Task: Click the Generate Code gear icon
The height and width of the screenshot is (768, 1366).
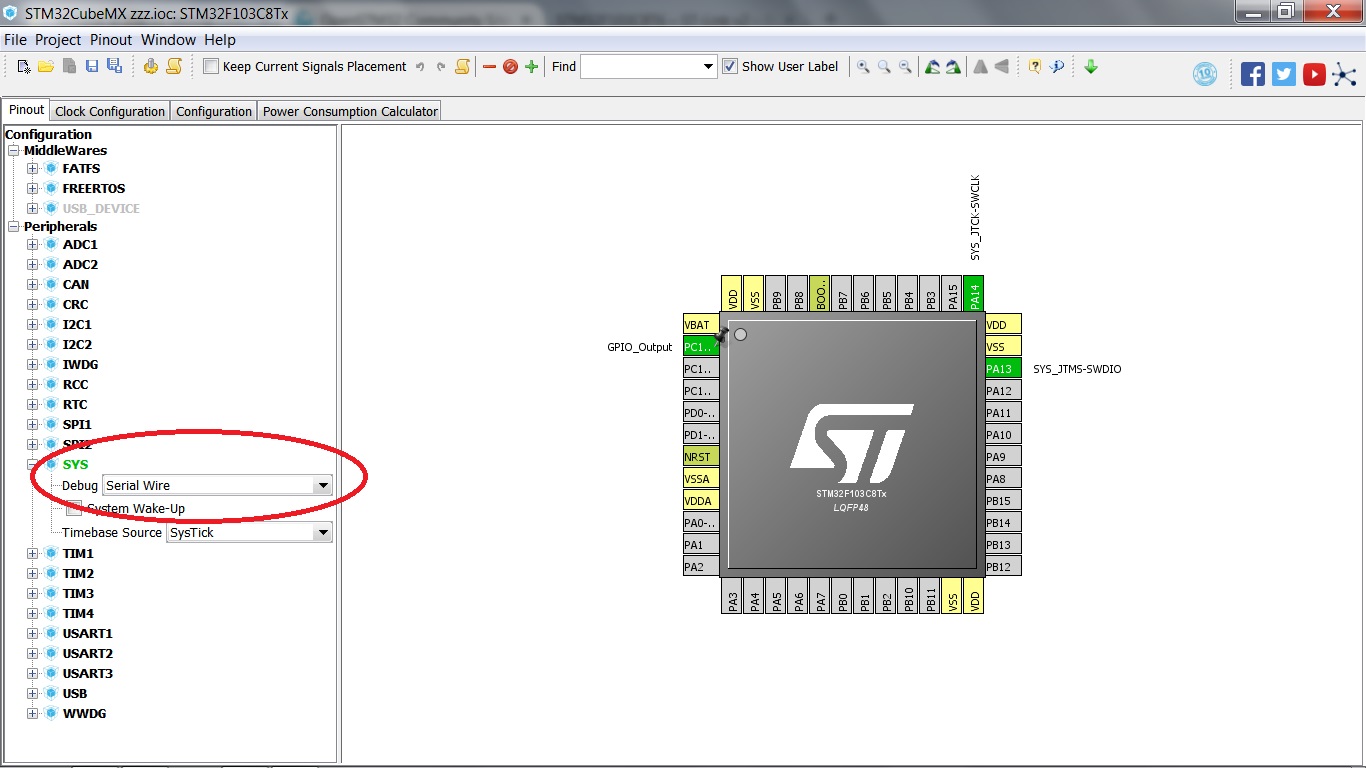Action: click(x=151, y=66)
